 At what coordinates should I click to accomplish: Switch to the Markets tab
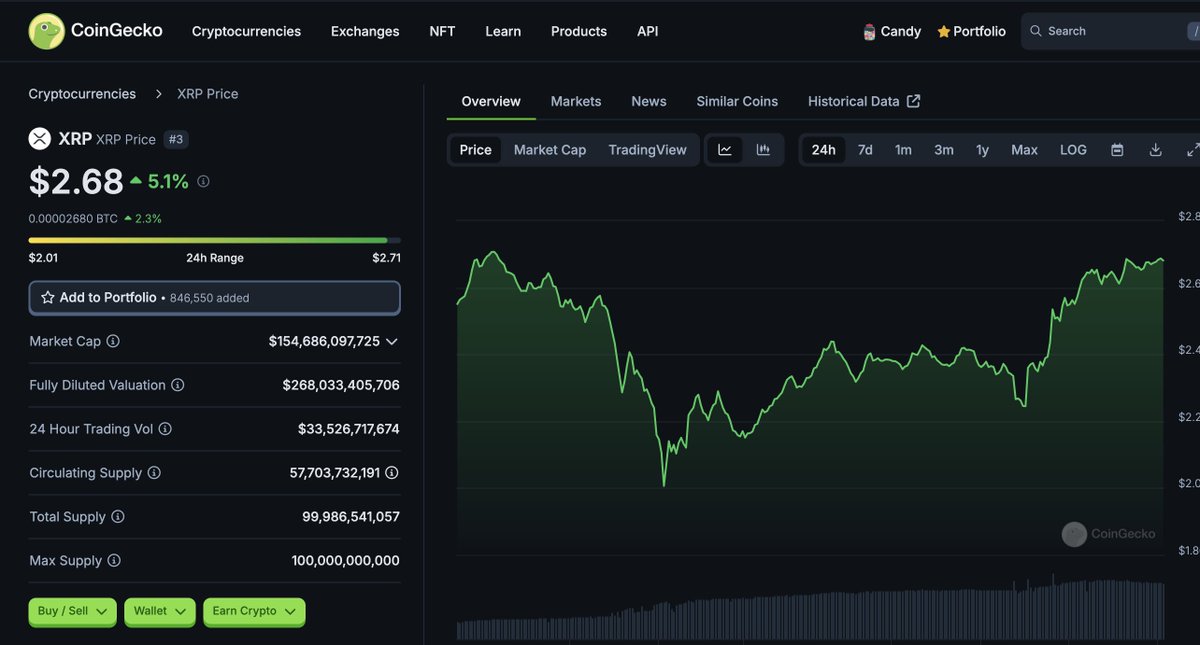click(x=576, y=101)
